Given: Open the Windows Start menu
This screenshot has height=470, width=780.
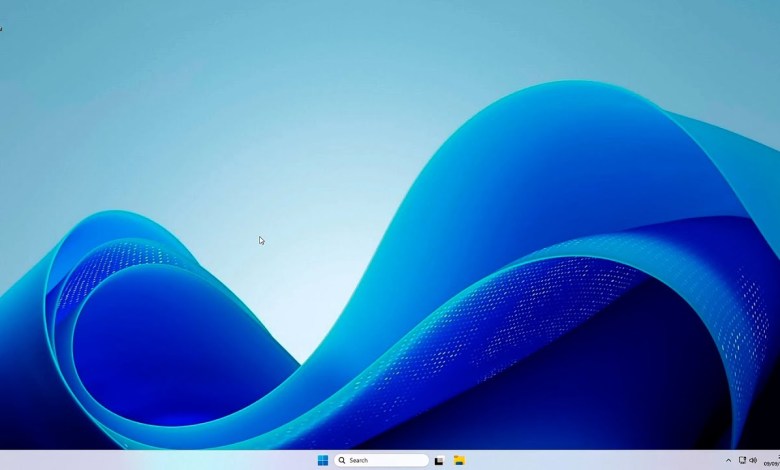Looking at the screenshot, I should 323,461.
